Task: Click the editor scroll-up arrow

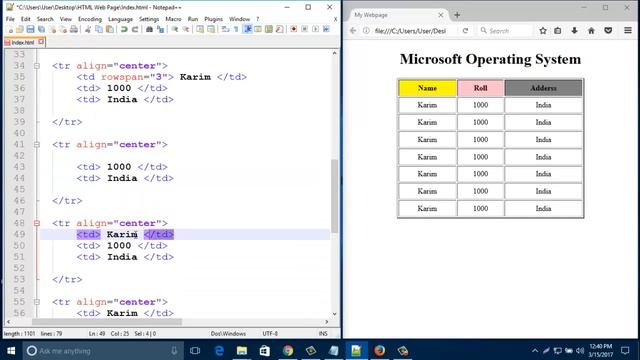Action: click(x=335, y=53)
